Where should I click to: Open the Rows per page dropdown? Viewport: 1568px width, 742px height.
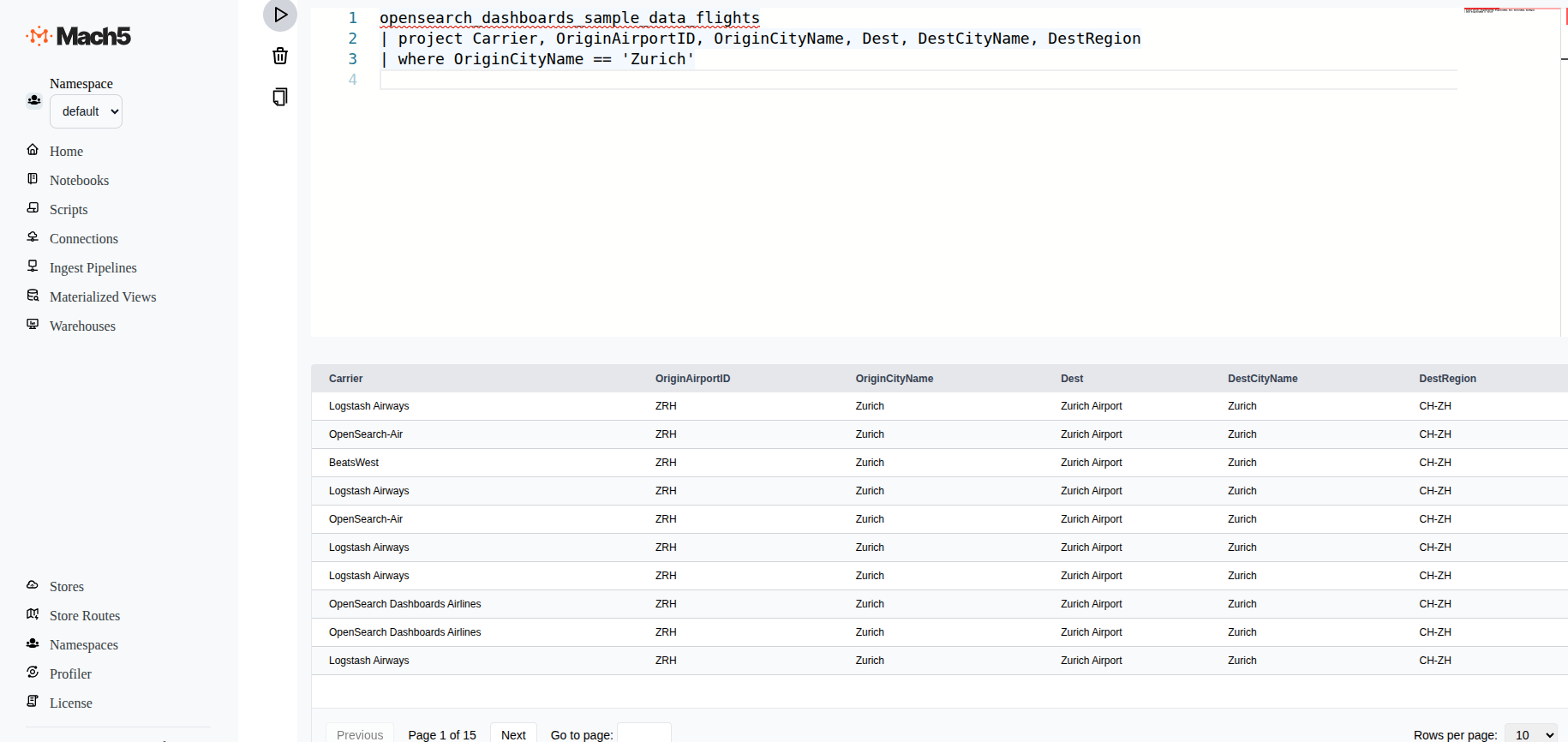pyautogui.click(x=1530, y=735)
